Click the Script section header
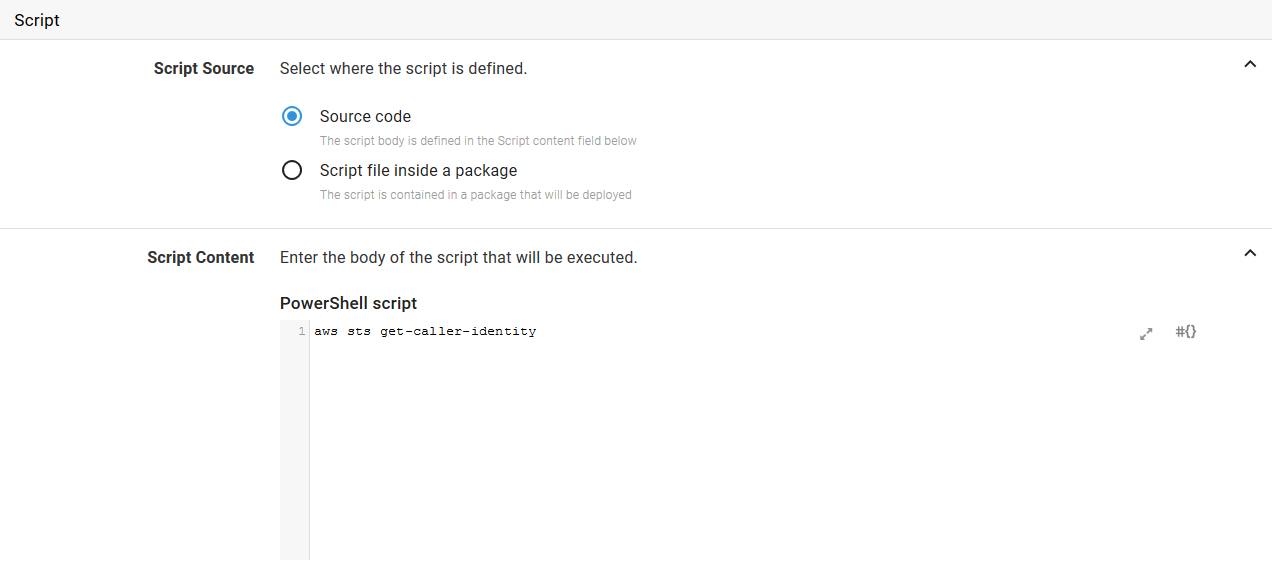 (37, 20)
